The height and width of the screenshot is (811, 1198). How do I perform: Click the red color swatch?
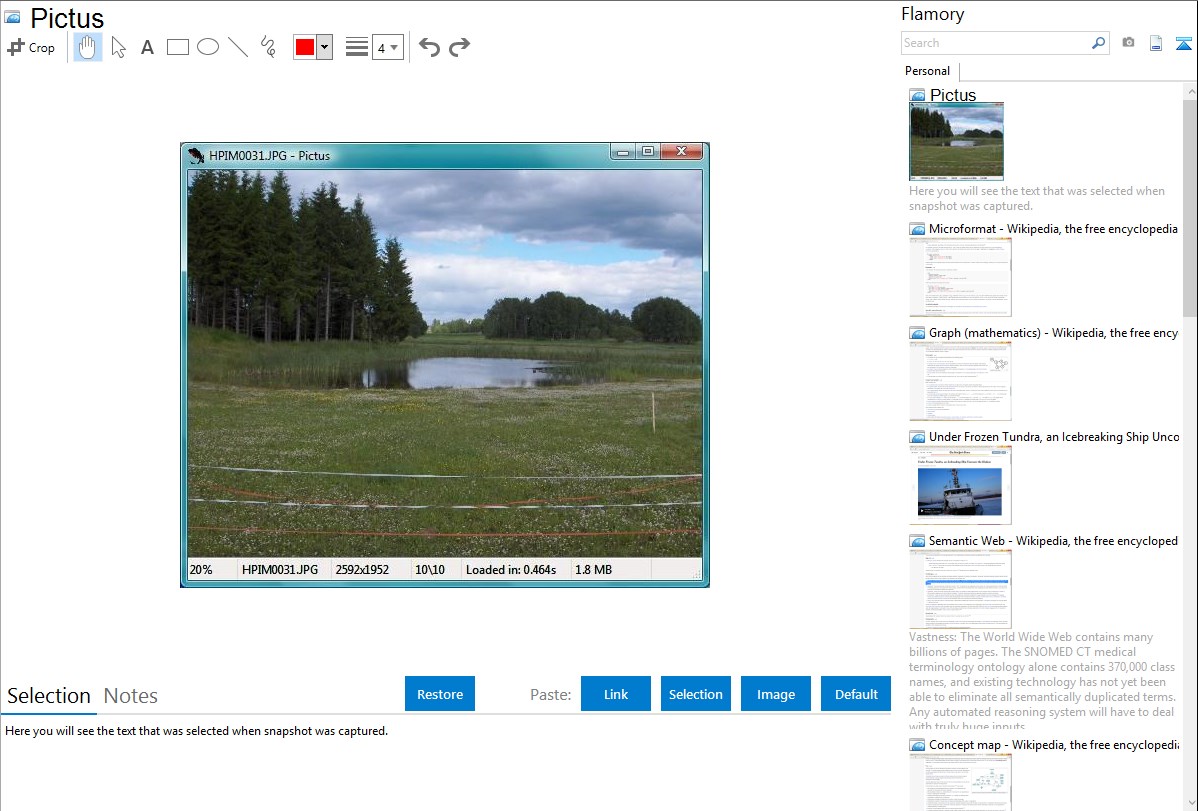[x=305, y=47]
